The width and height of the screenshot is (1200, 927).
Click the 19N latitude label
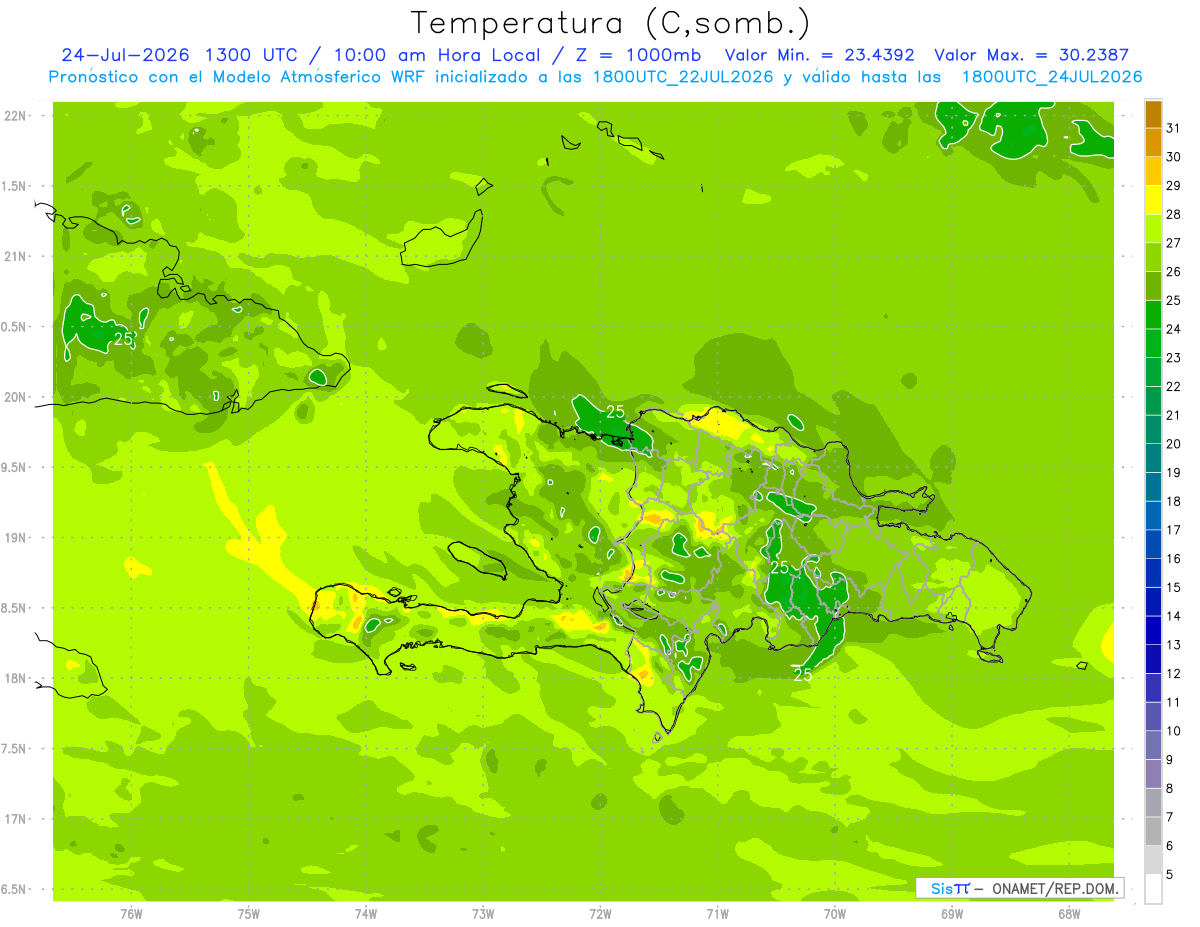tap(15, 538)
